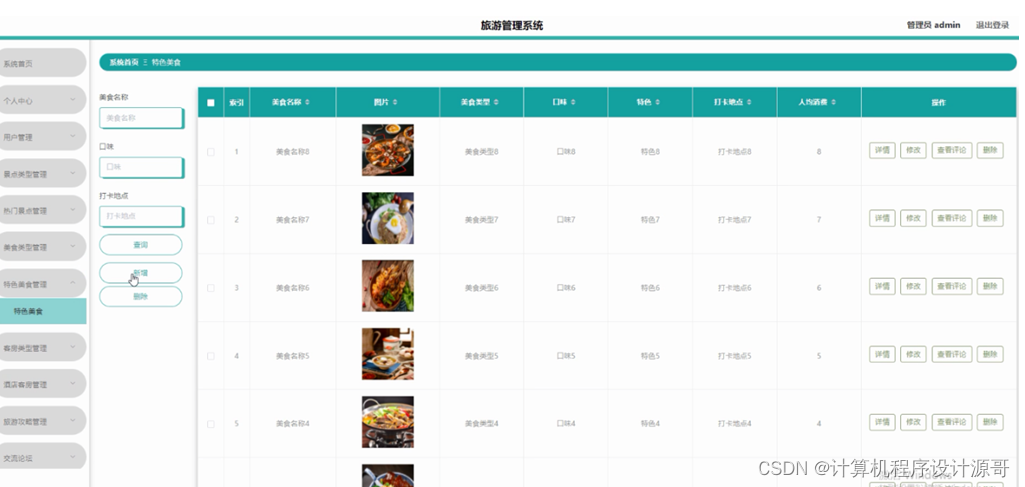Open 详情 for 美食名称8
1025x487 pixels.
[882, 150]
